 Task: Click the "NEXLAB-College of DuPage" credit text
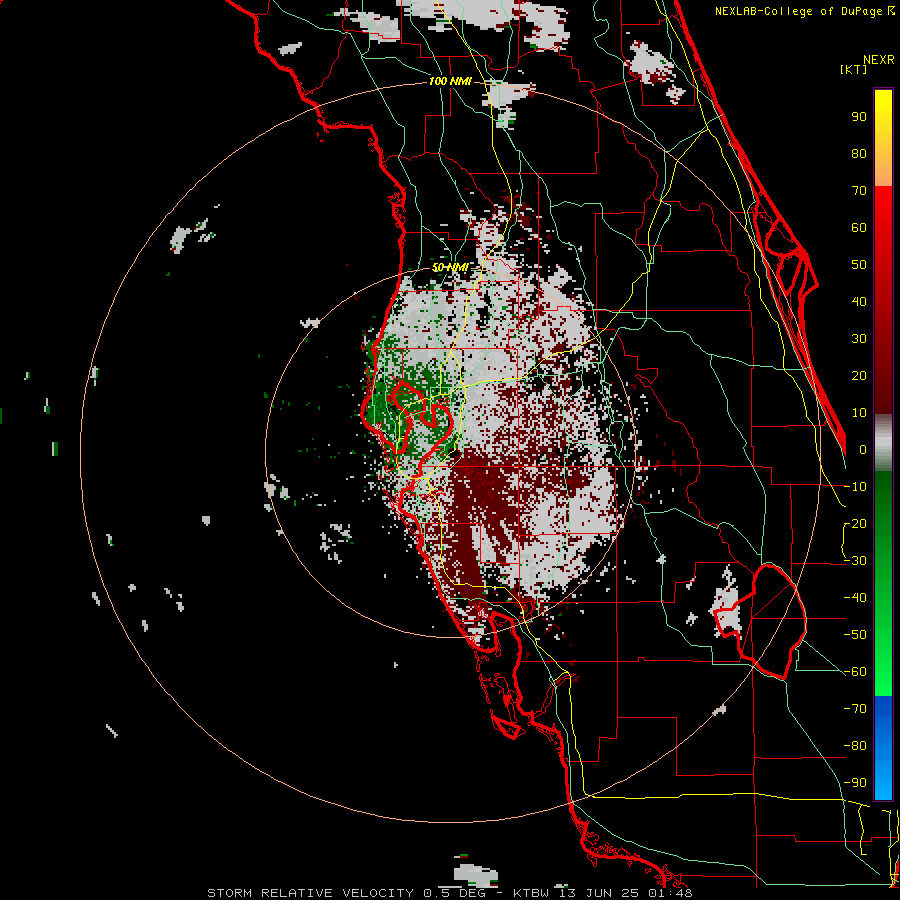click(x=800, y=11)
